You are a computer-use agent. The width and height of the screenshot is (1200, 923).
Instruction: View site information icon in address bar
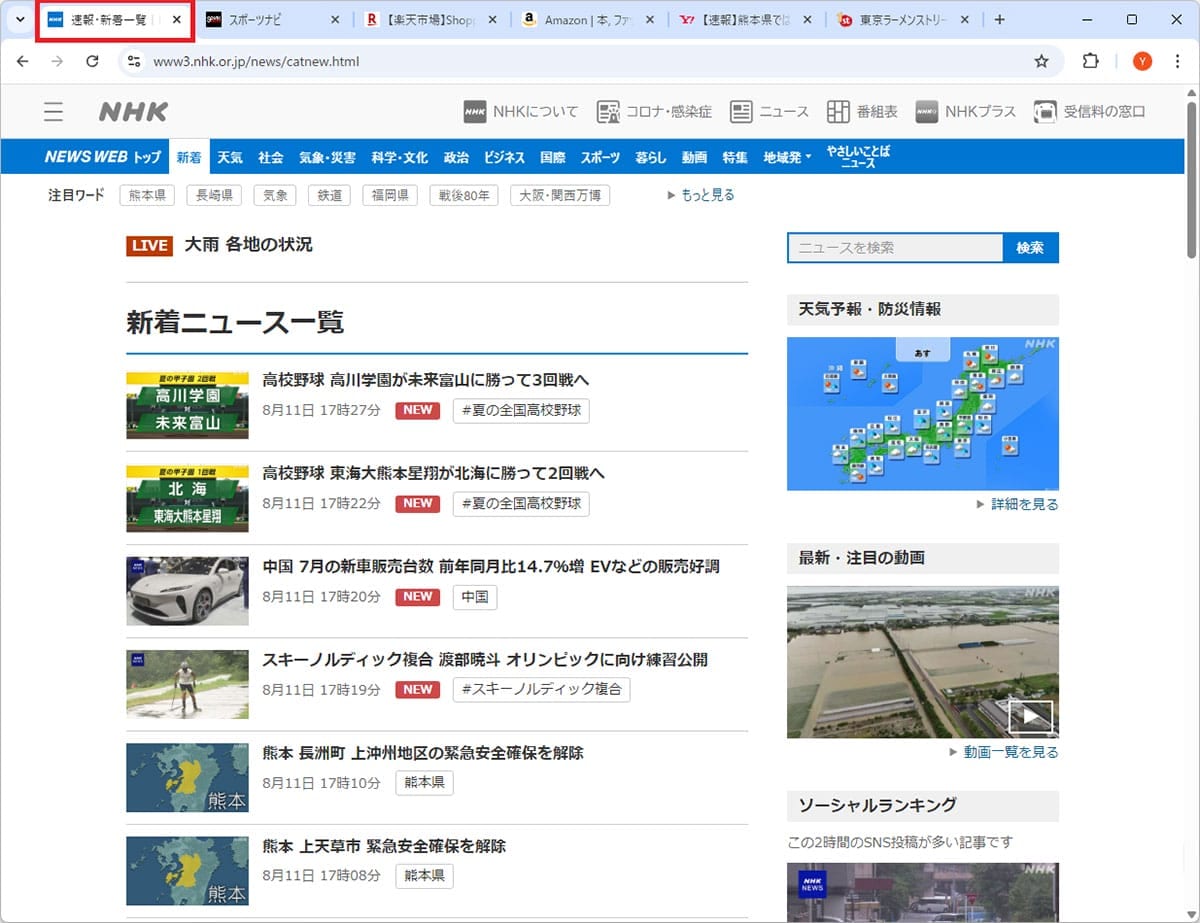(x=135, y=61)
